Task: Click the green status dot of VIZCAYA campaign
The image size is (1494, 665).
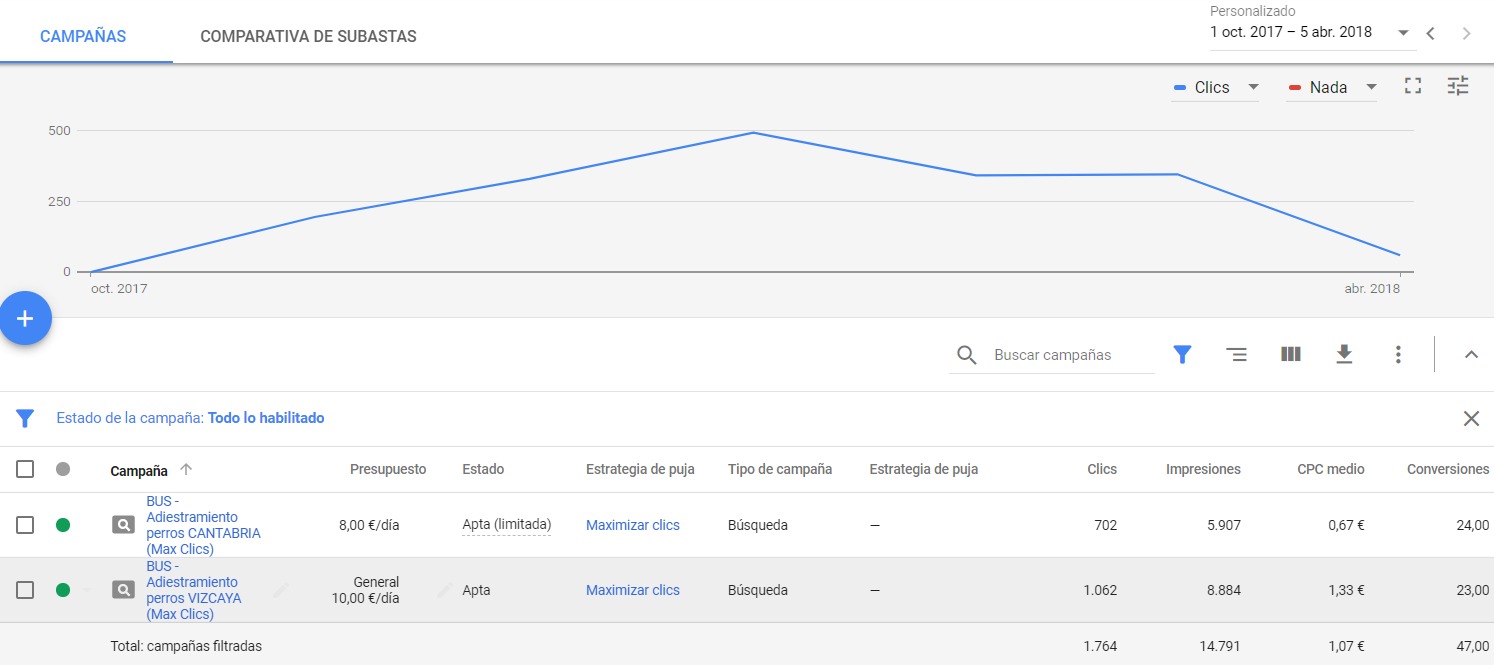Action: pos(64,590)
